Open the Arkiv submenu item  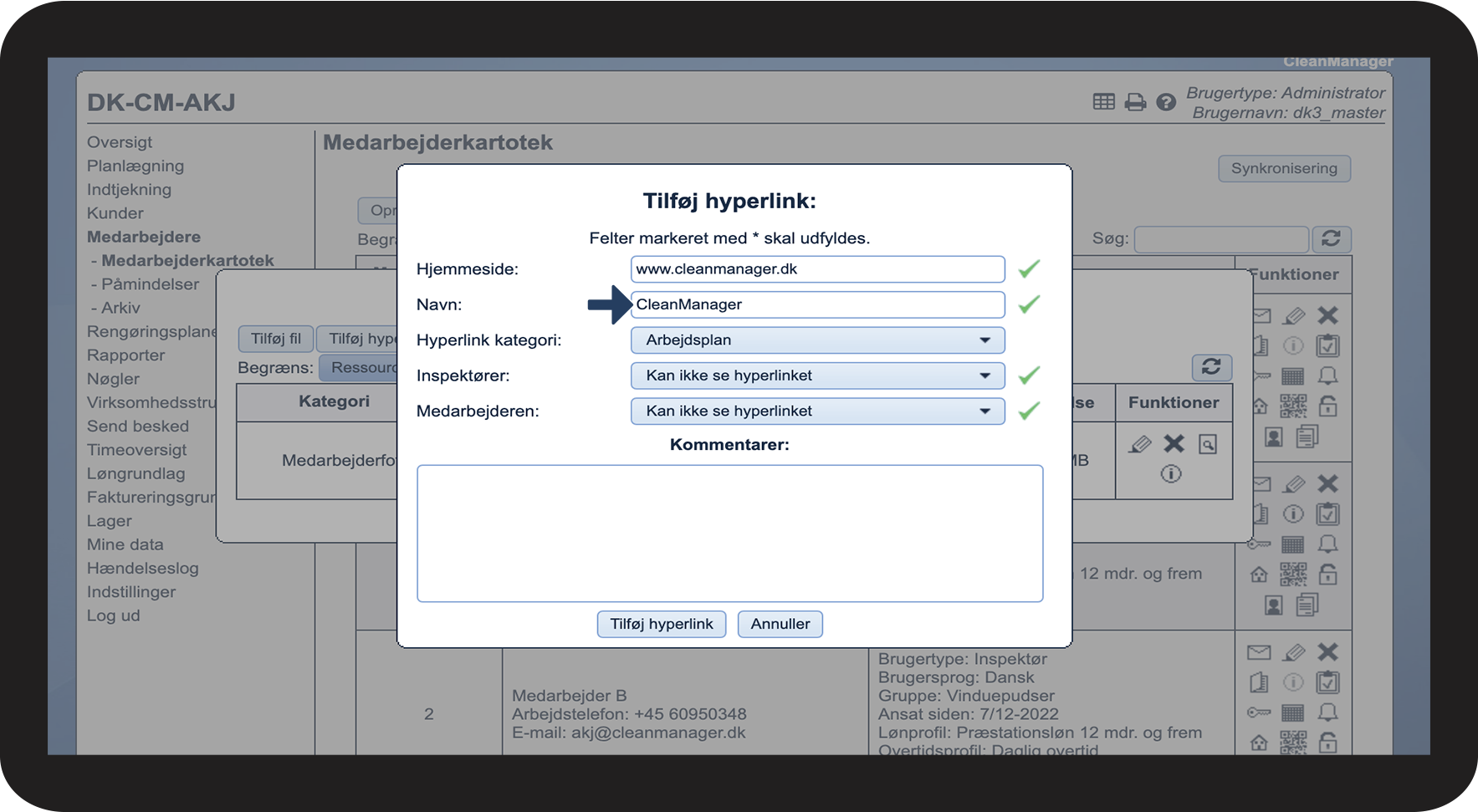(120, 308)
